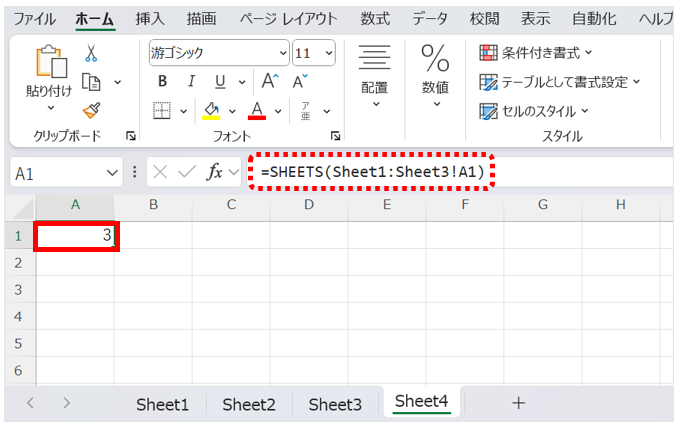Apply Italic formatting
This screenshot has width=681, height=431.
click(191, 81)
